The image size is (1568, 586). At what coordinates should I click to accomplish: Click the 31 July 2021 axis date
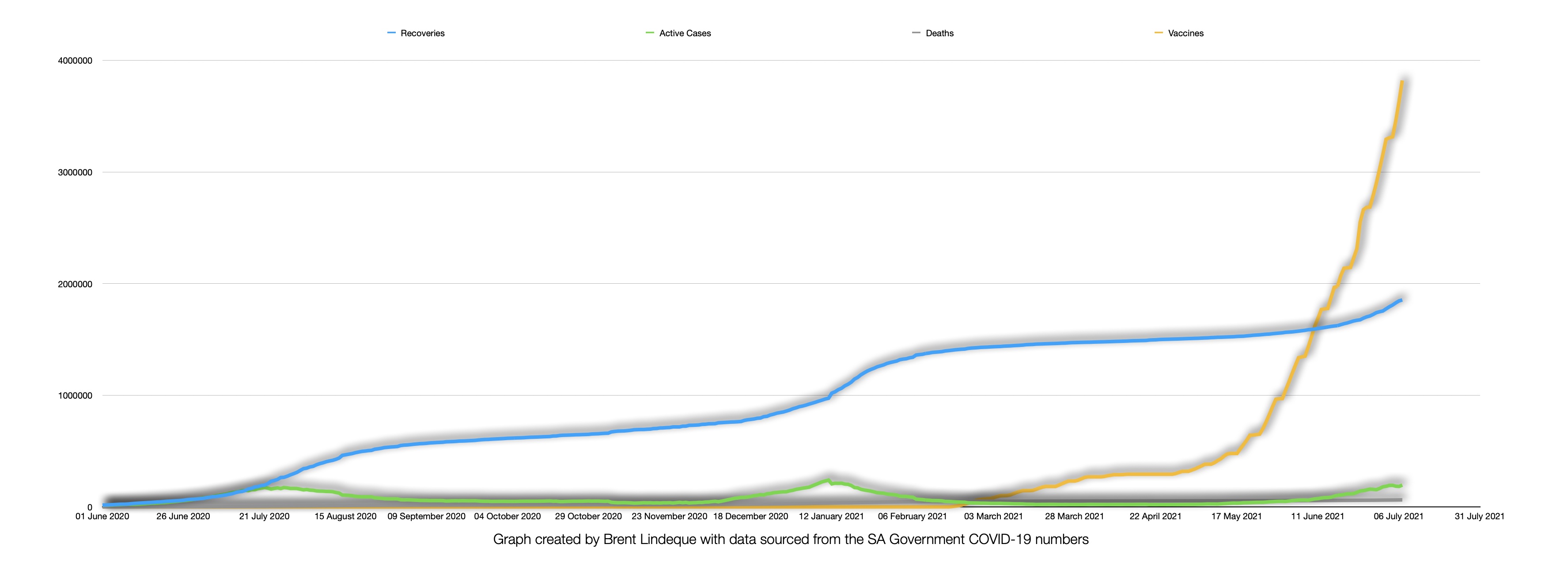point(1479,517)
